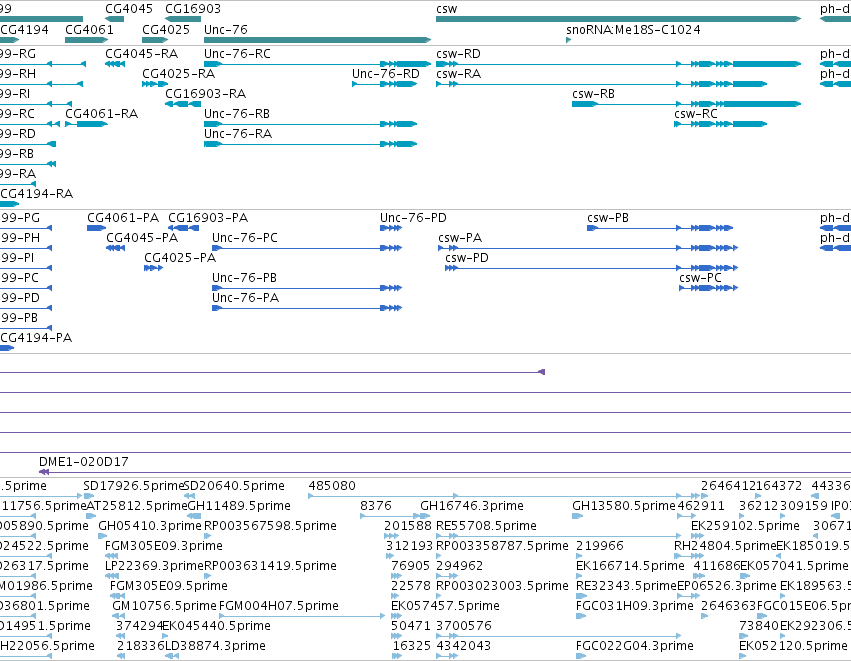Click protein Unc-76-PA
This screenshot has width=851, height=661.
[307, 308]
